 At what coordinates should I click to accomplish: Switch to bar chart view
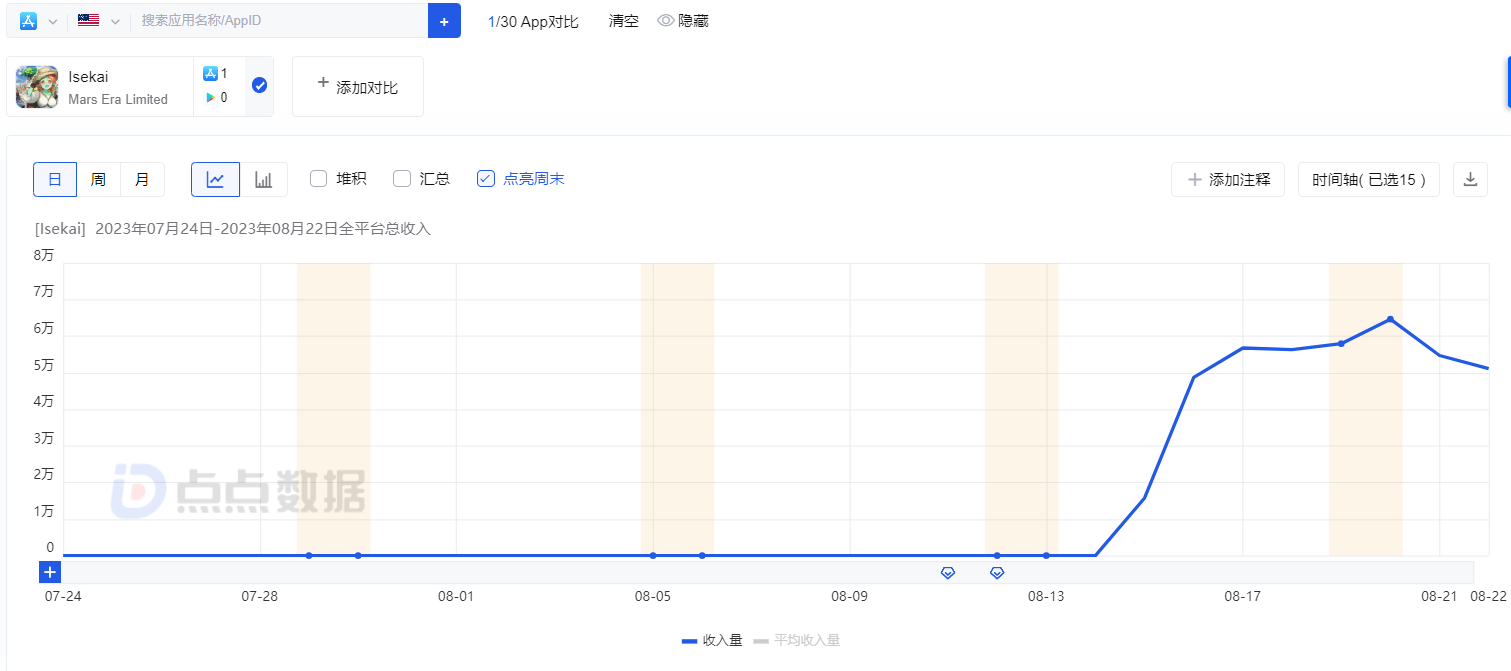point(264,180)
